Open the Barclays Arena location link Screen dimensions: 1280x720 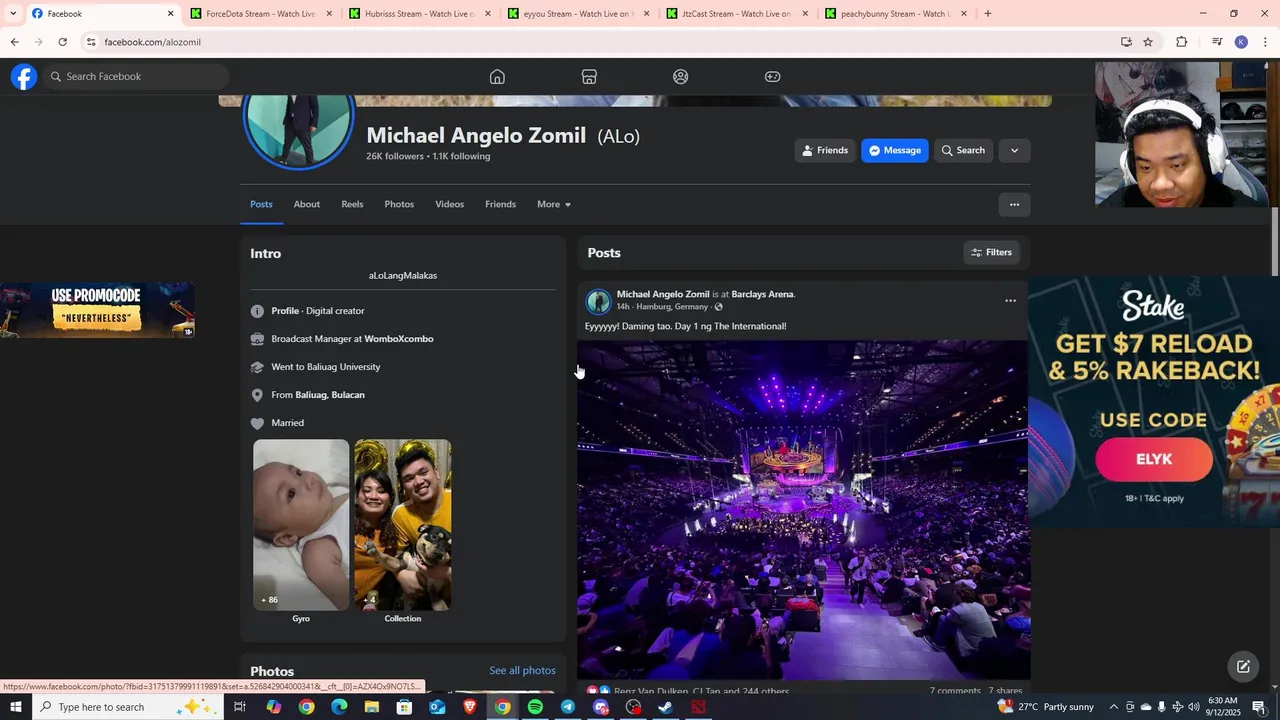762,295
